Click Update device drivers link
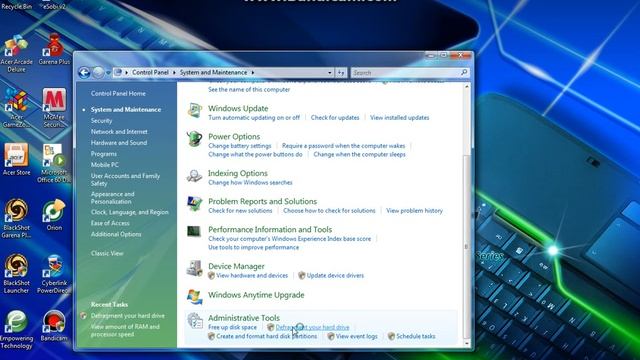 coord(335,276)
